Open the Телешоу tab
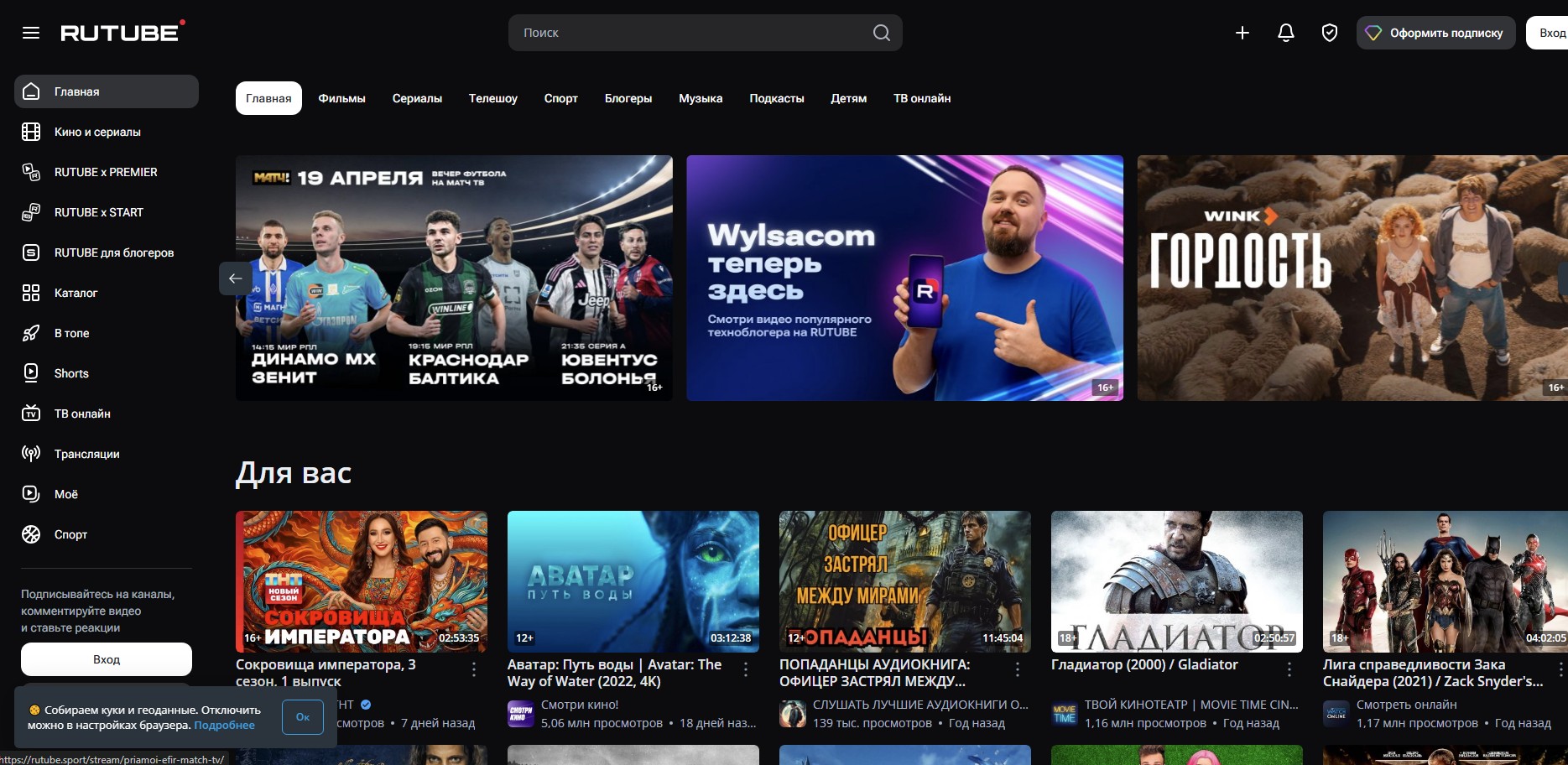This screenshot has height=765, width=1568. [493, 98]
